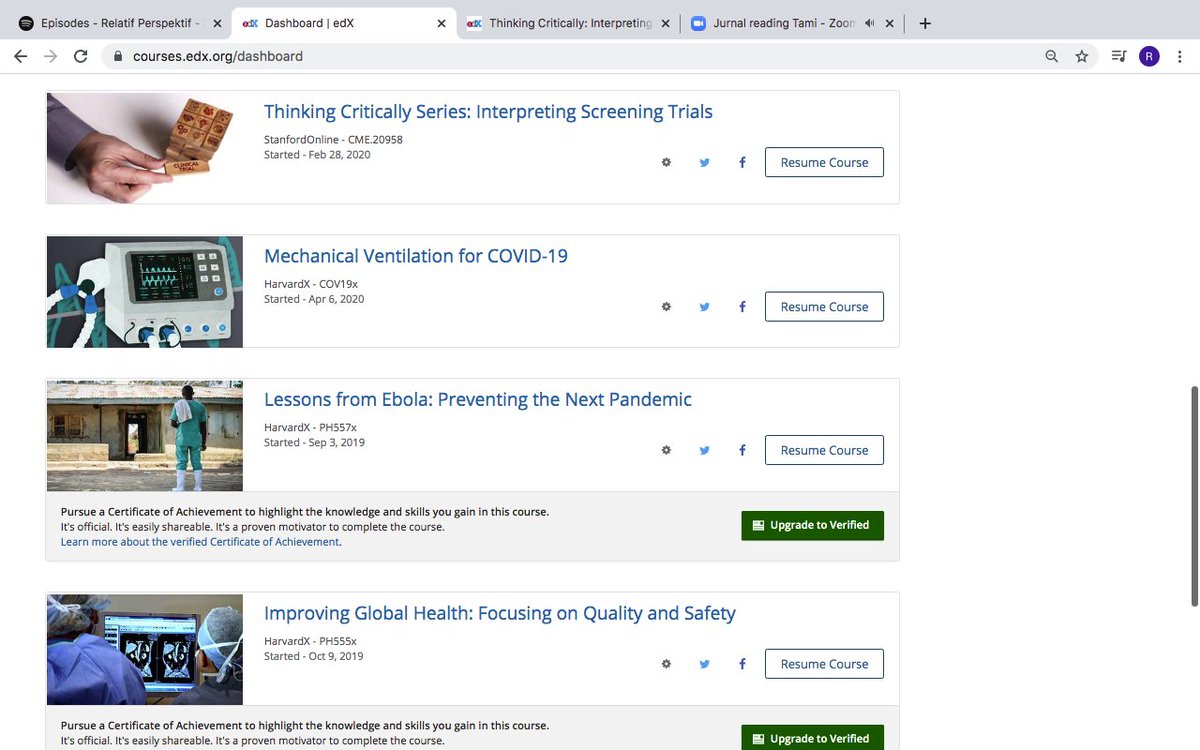The width and height of the screenshot is (1200, 750).
Task: Click the ventilator machine course thumbnail
Action: [145, 292]
